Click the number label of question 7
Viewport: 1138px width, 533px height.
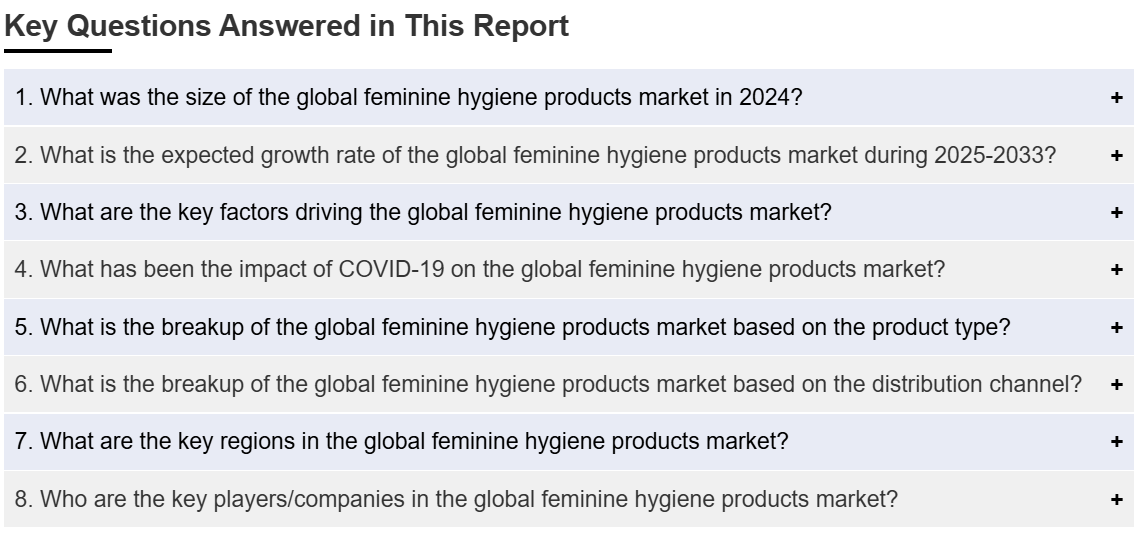24,442
